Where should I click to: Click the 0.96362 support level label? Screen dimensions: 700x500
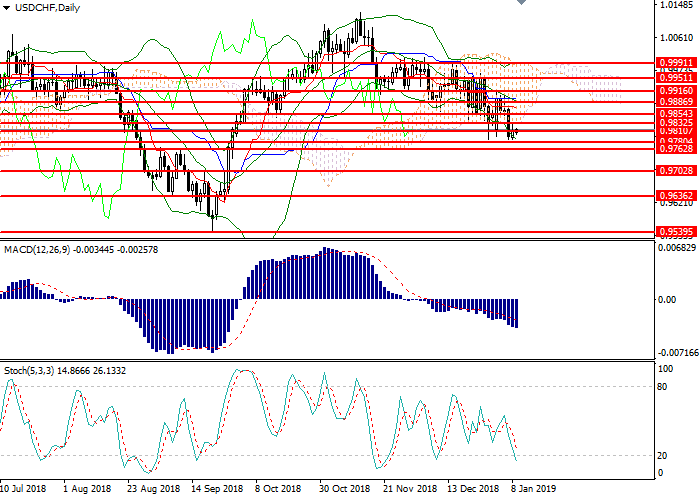[677, 196]
